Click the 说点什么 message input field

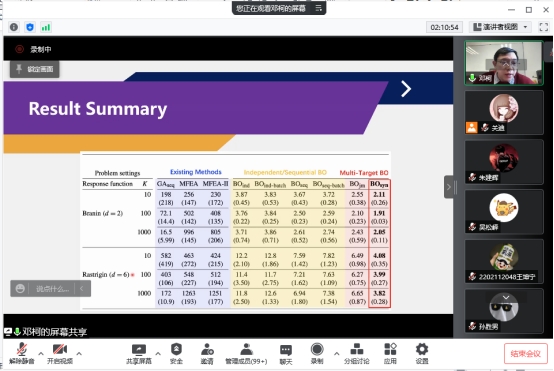point(52,289)
